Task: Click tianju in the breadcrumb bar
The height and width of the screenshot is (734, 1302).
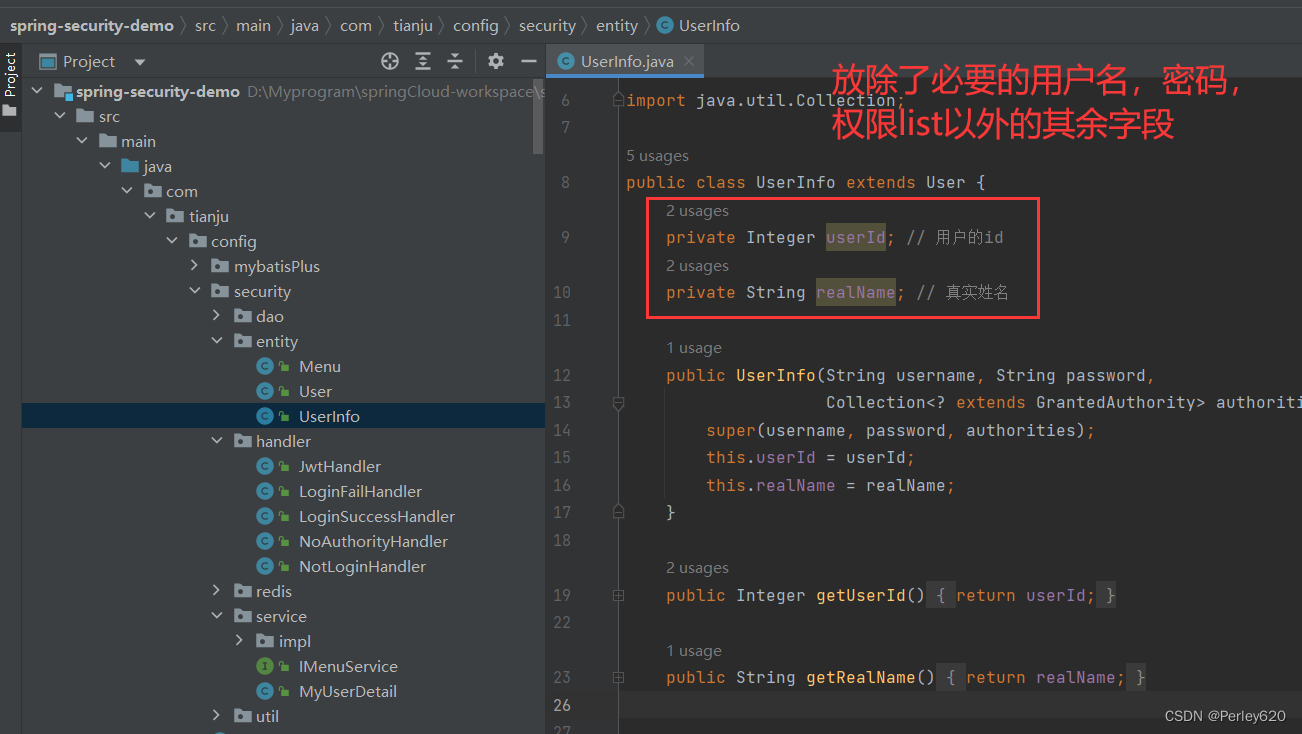Action: pyautogui.click(x=412, y=25)
